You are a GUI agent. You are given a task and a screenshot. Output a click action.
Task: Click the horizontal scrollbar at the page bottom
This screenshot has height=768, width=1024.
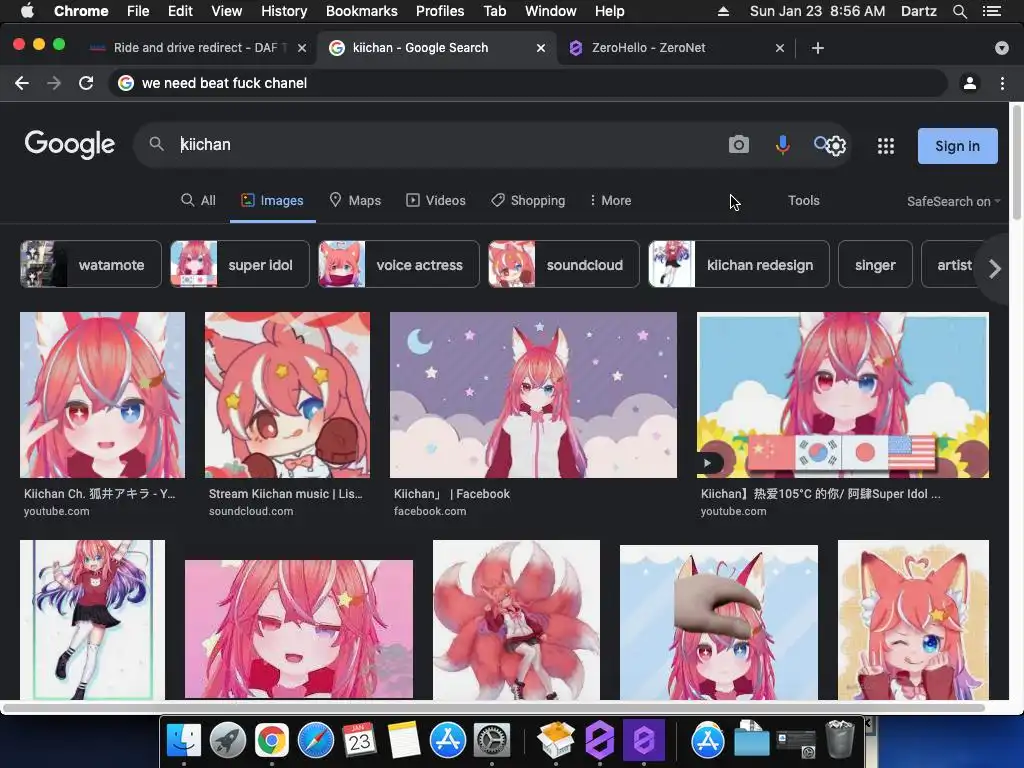click(494, 708)
